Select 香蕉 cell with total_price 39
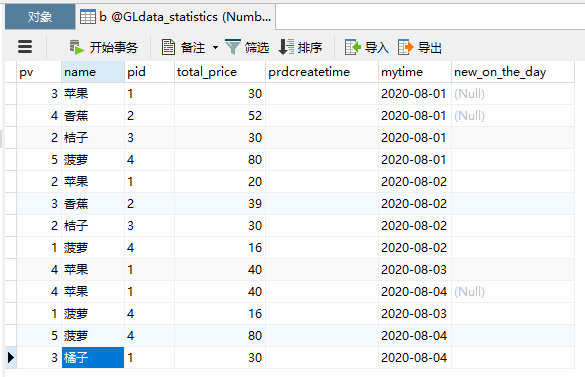Viewport: 585px width, 377px height. [x=93, y=204]
